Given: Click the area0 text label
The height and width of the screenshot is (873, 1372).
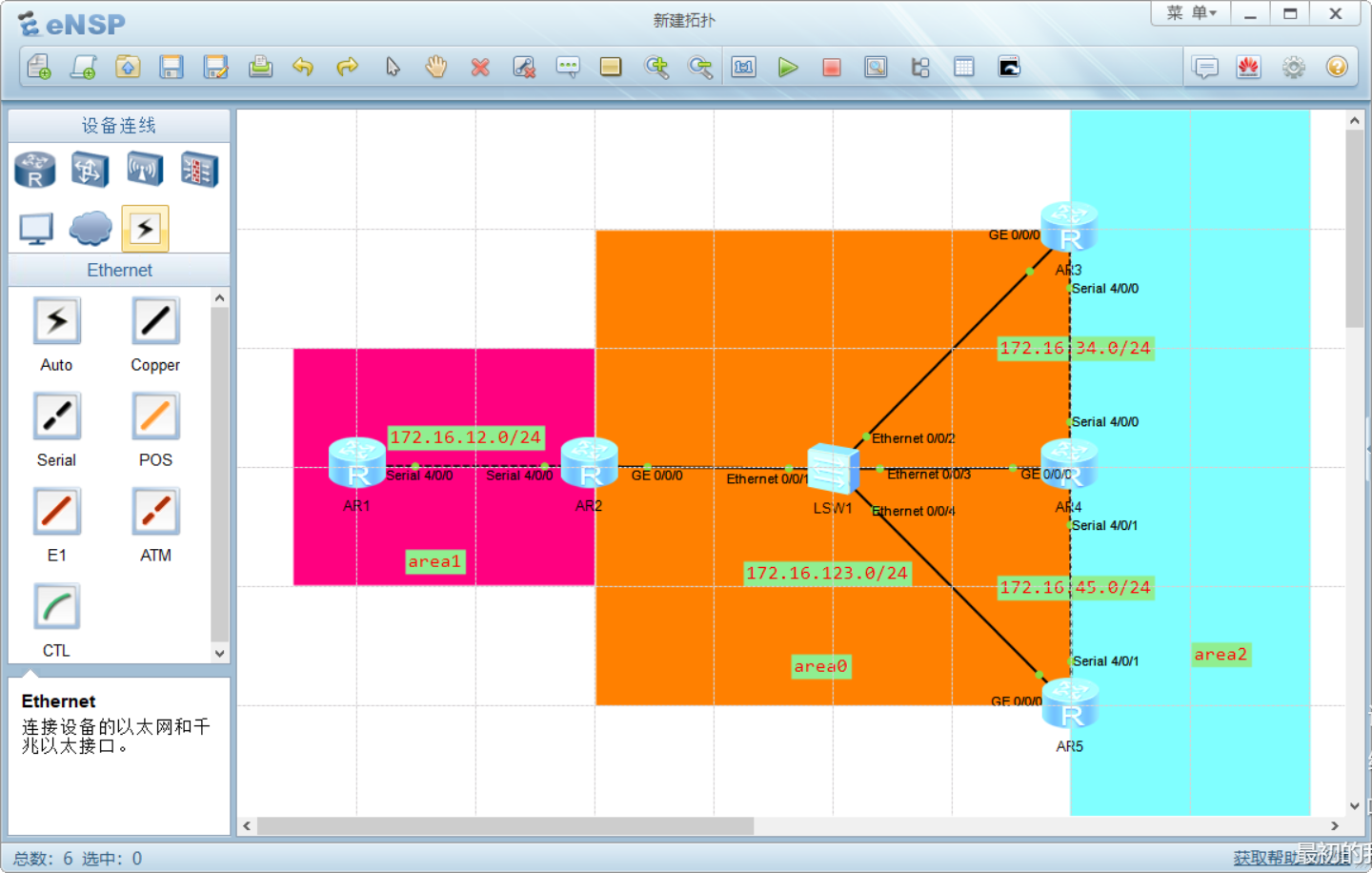Looking at the screenshot, I should (x=821, y=666).
